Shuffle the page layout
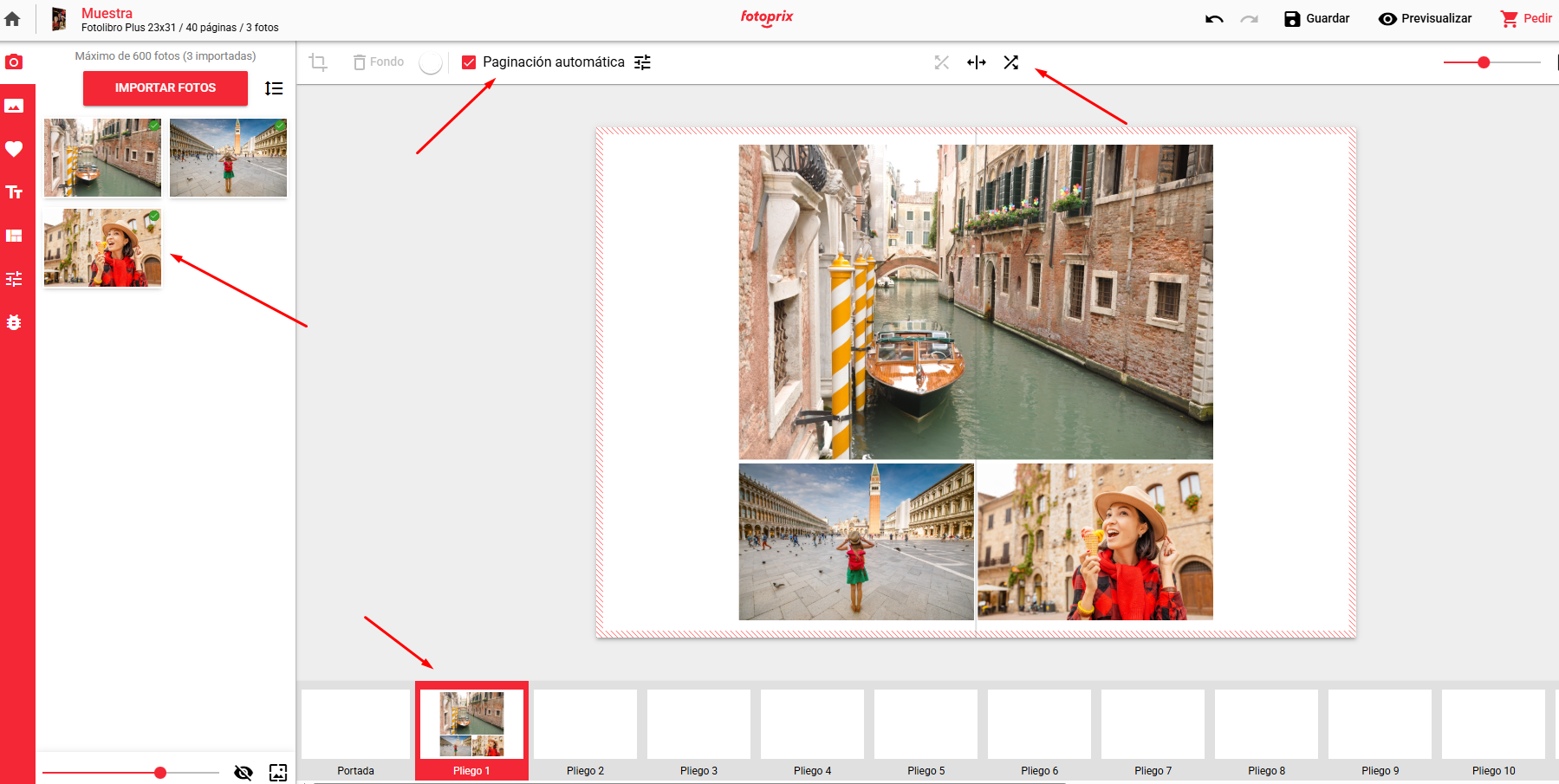This screenshot has height=784, width=1559. [1011, 62]
